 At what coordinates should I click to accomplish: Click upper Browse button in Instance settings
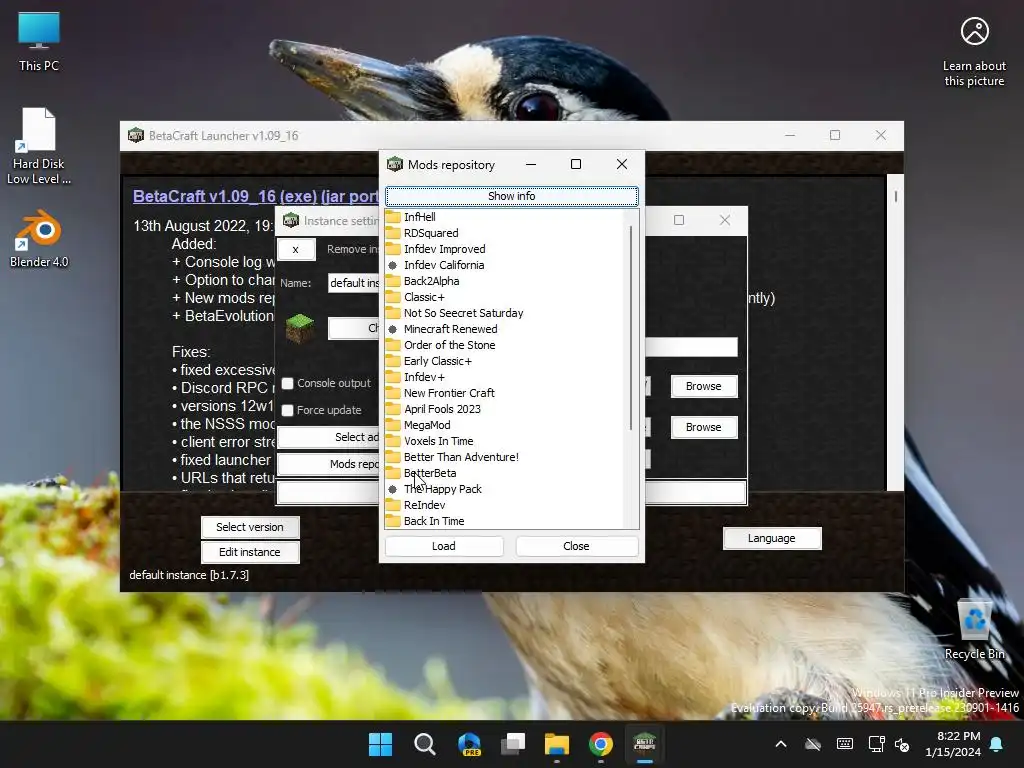pos(704,387)
